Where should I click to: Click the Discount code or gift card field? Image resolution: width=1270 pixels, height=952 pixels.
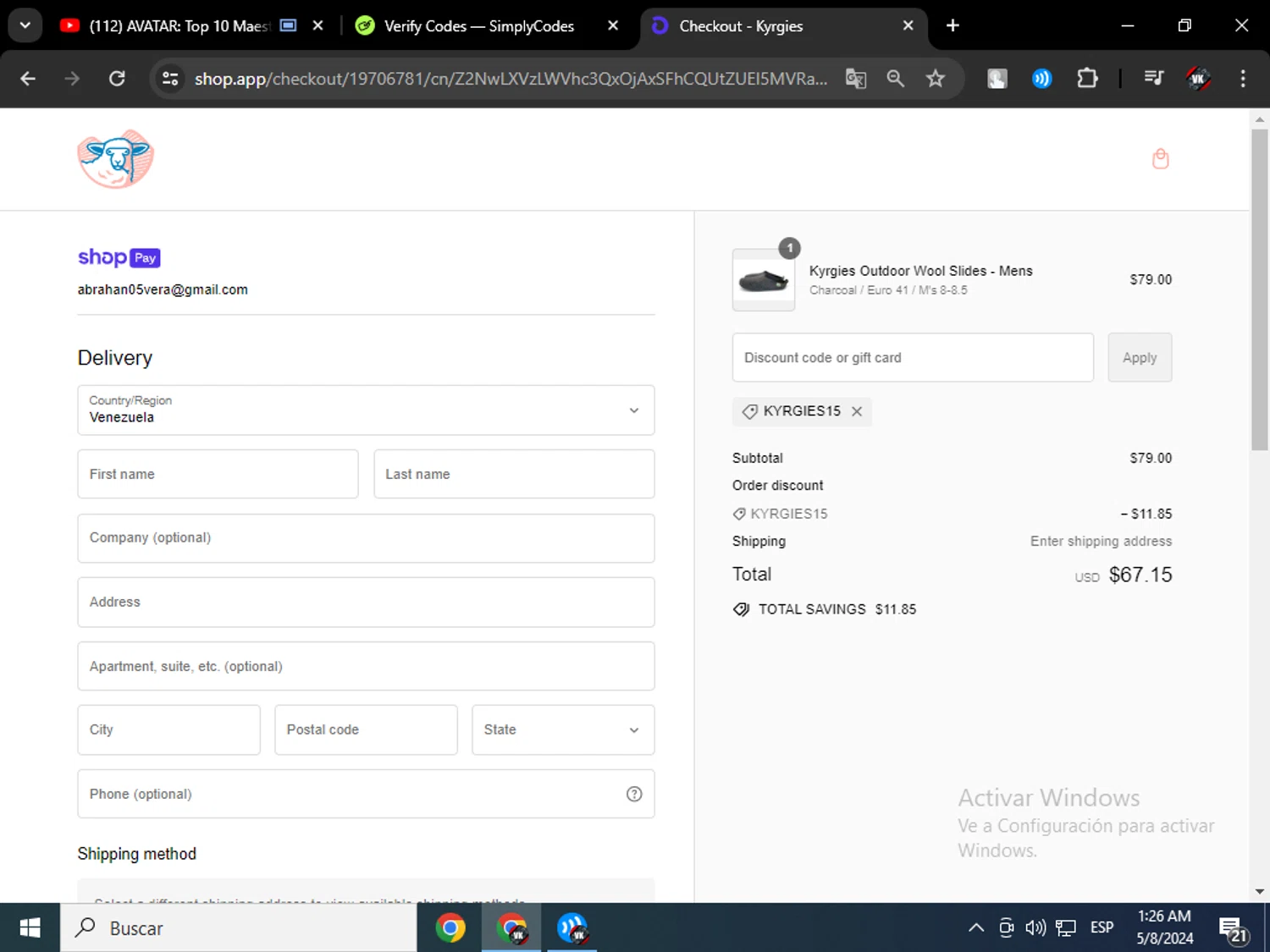[x=913, y=357]
